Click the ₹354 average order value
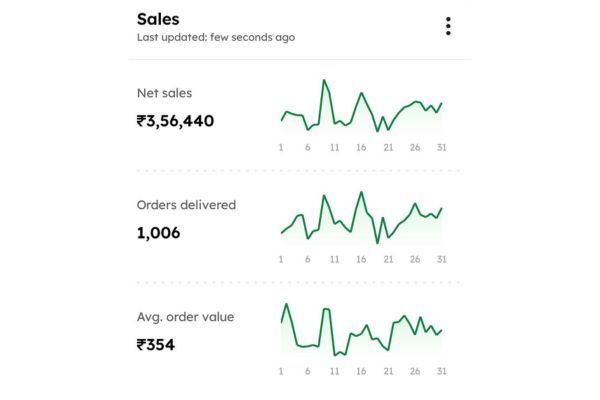Image resolution: width=600 pixels, height=400 pixels. [154, 346]
